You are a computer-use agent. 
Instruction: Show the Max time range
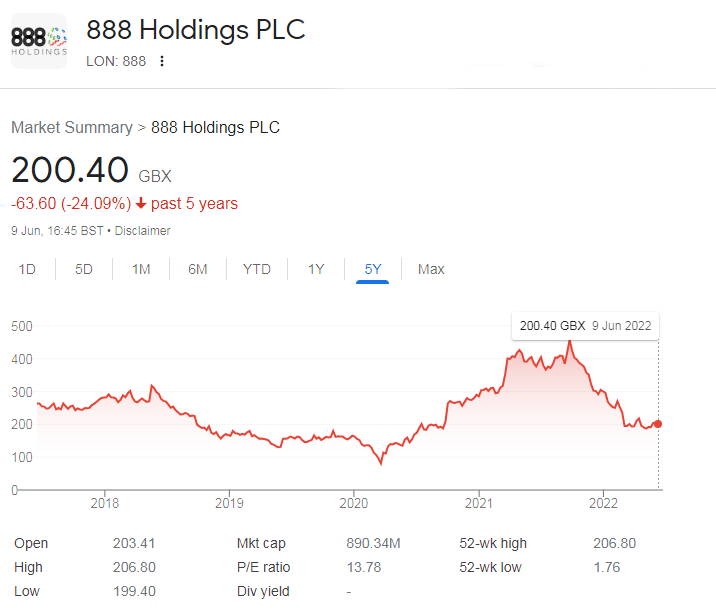[x=431, y=269]
